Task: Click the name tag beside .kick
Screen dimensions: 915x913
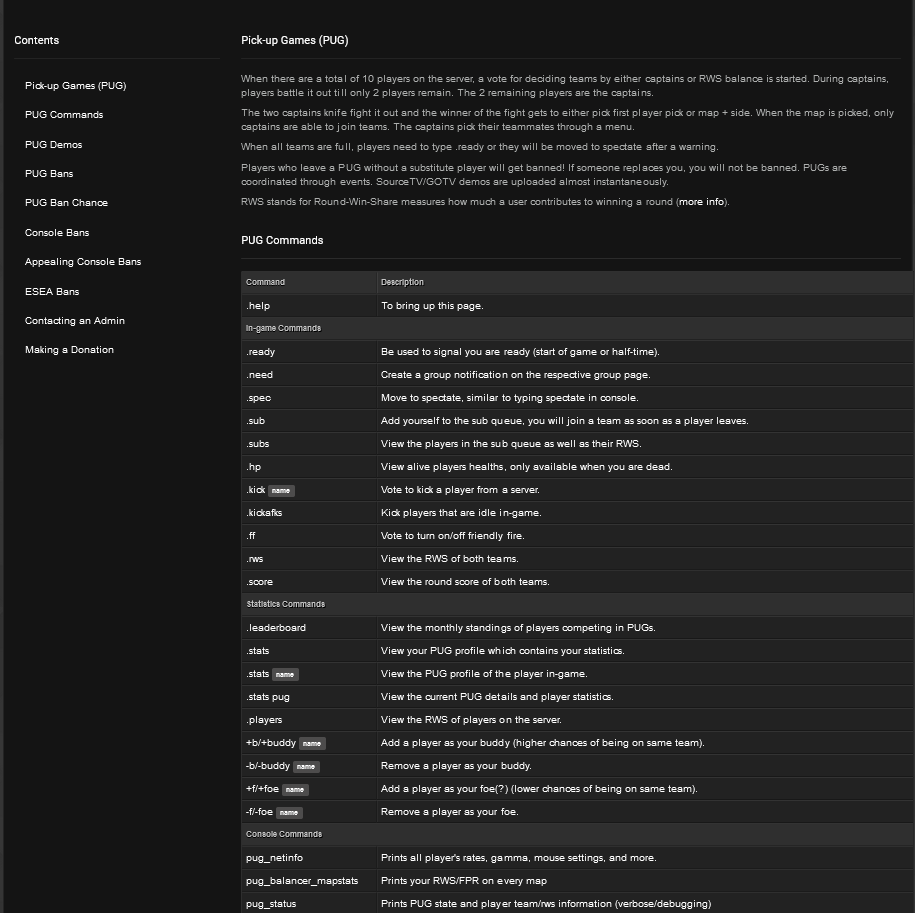Action: point(281,491)
